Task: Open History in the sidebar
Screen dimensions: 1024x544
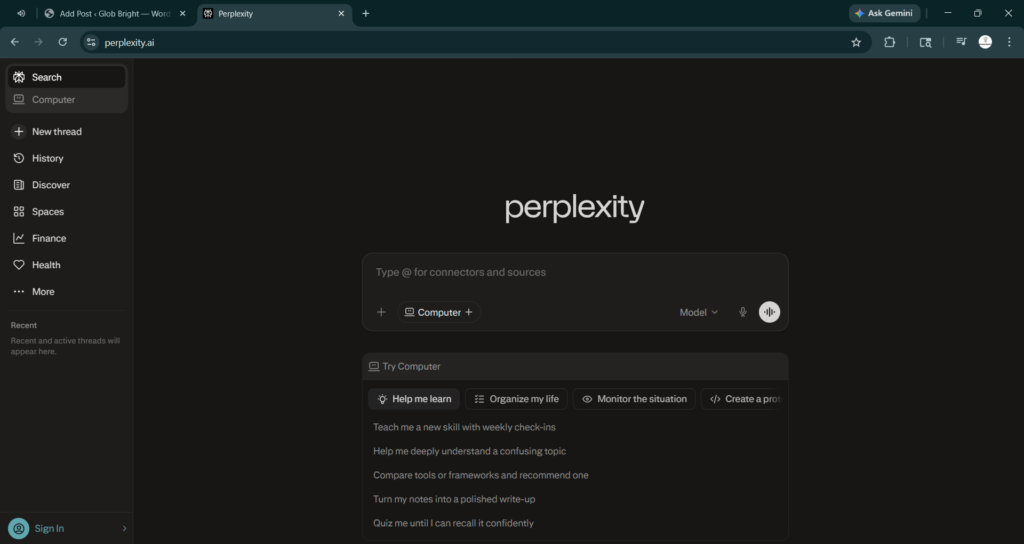Action: click(47, 158)
